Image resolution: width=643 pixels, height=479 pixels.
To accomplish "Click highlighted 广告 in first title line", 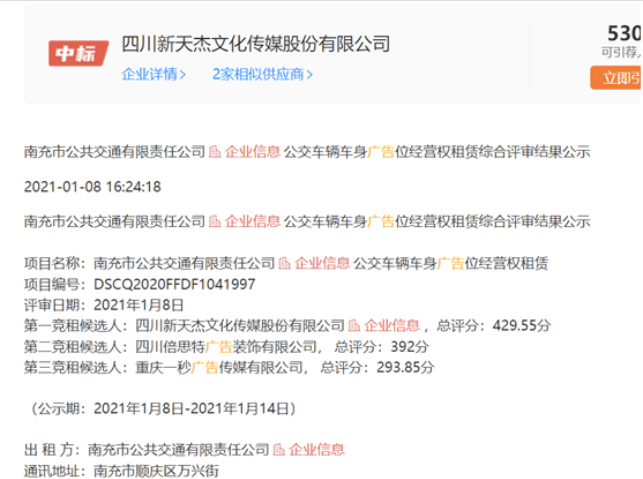I will coord(381,152).
